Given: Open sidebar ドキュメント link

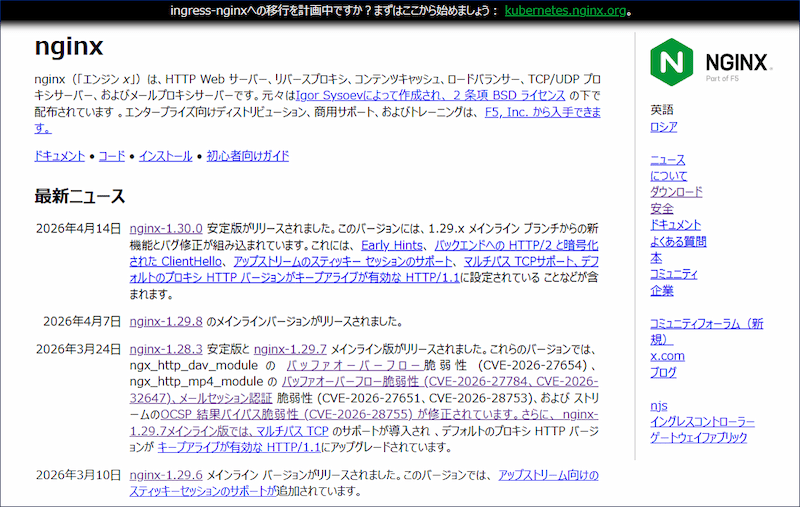Looking at the screenshot, I should click(676, 225).
